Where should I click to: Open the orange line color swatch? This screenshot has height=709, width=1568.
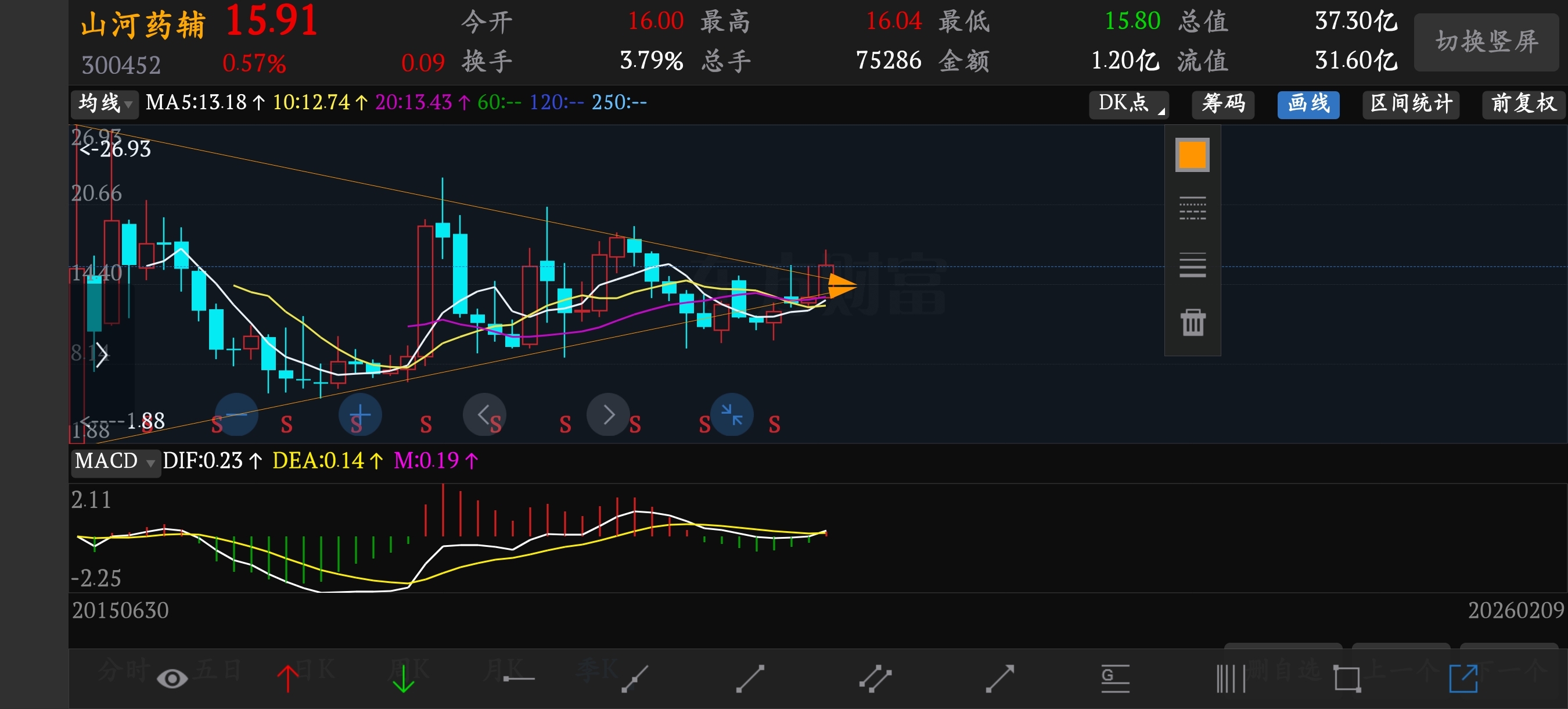(x=1192, y=155)
